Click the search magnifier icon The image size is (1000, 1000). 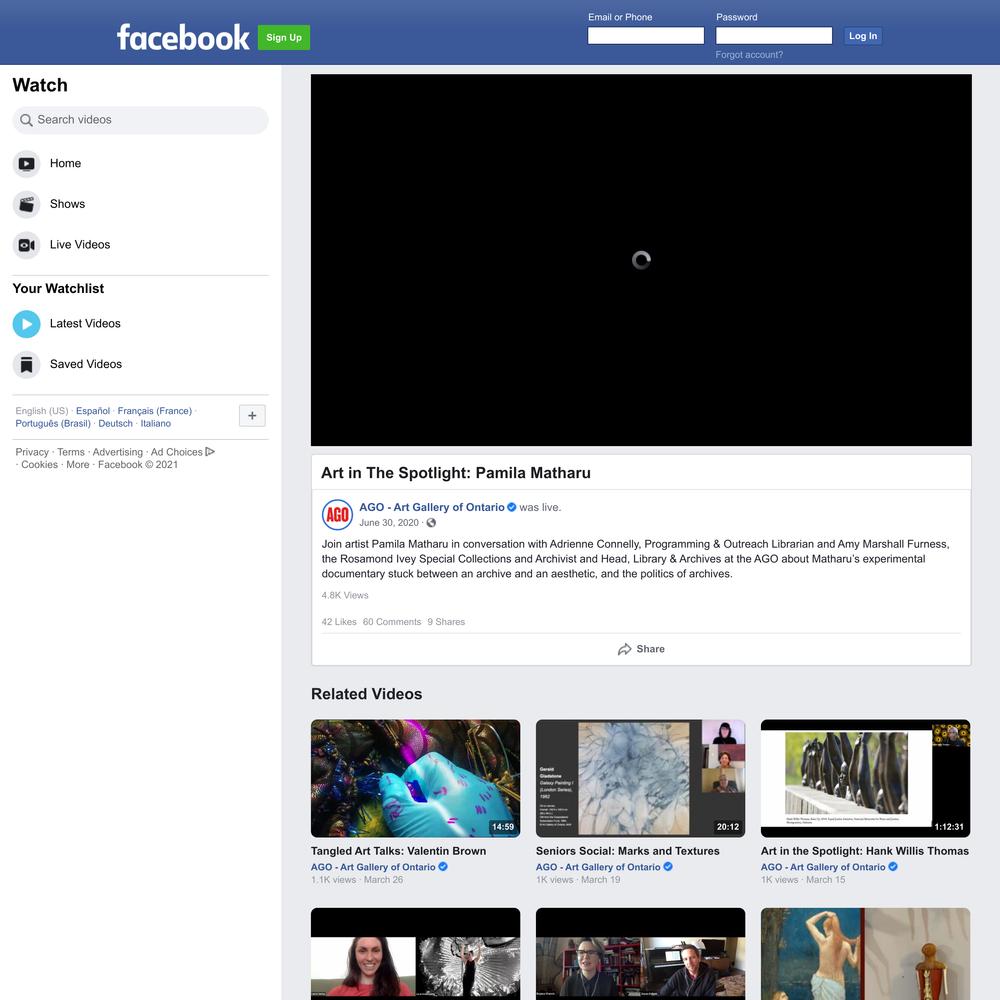click(x=26, y=120)
